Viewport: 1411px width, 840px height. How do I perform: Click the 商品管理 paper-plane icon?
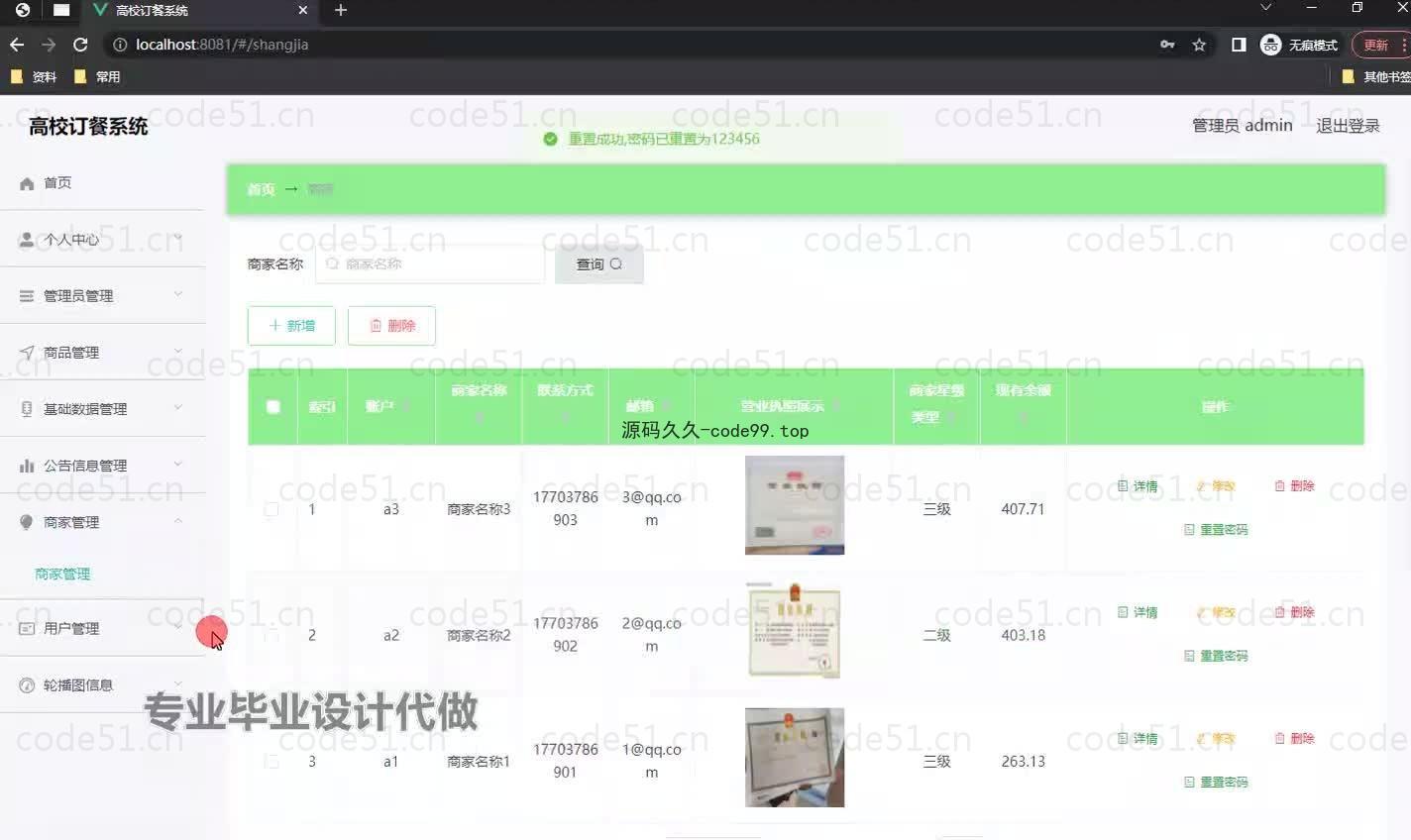27,353
